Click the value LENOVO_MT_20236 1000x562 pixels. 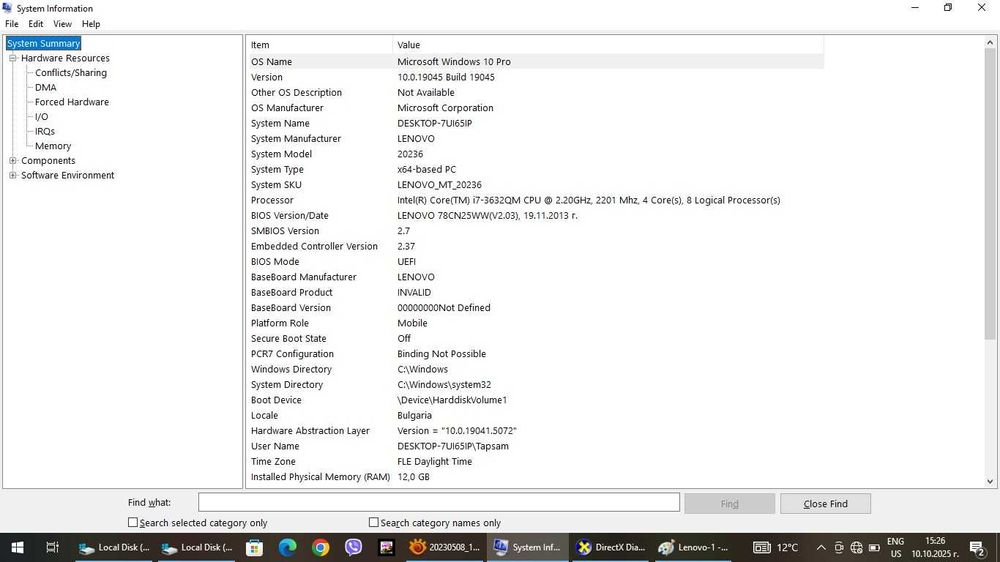(x=439, y=185)
